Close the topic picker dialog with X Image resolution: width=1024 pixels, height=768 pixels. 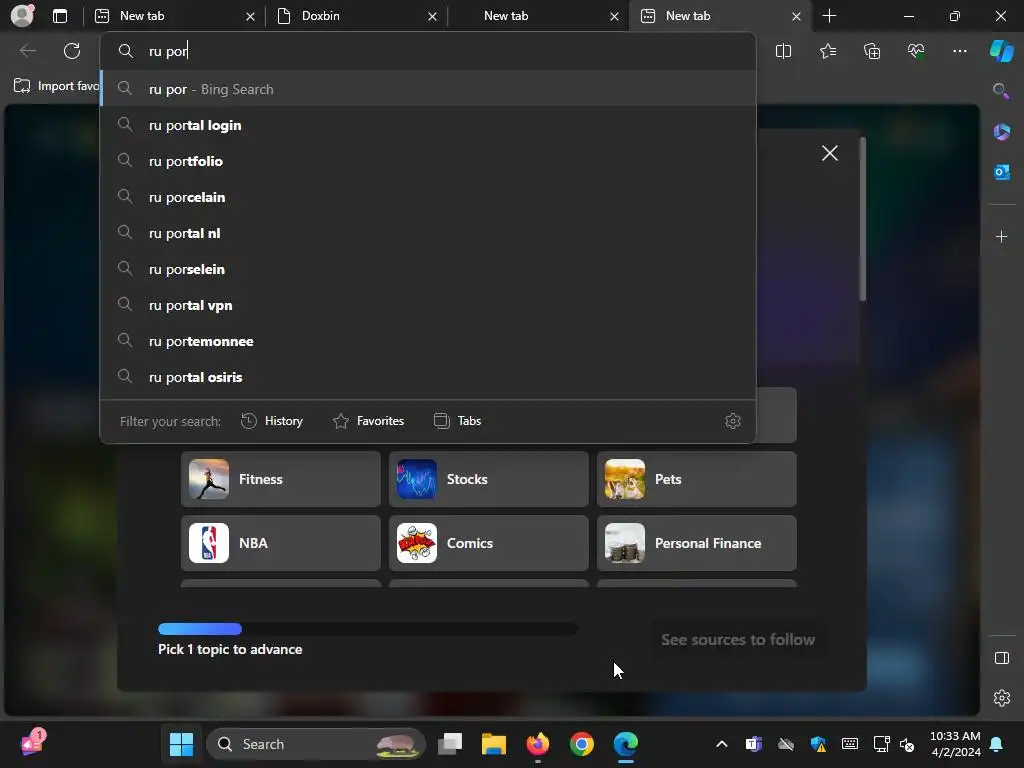(x=829, y=153)
